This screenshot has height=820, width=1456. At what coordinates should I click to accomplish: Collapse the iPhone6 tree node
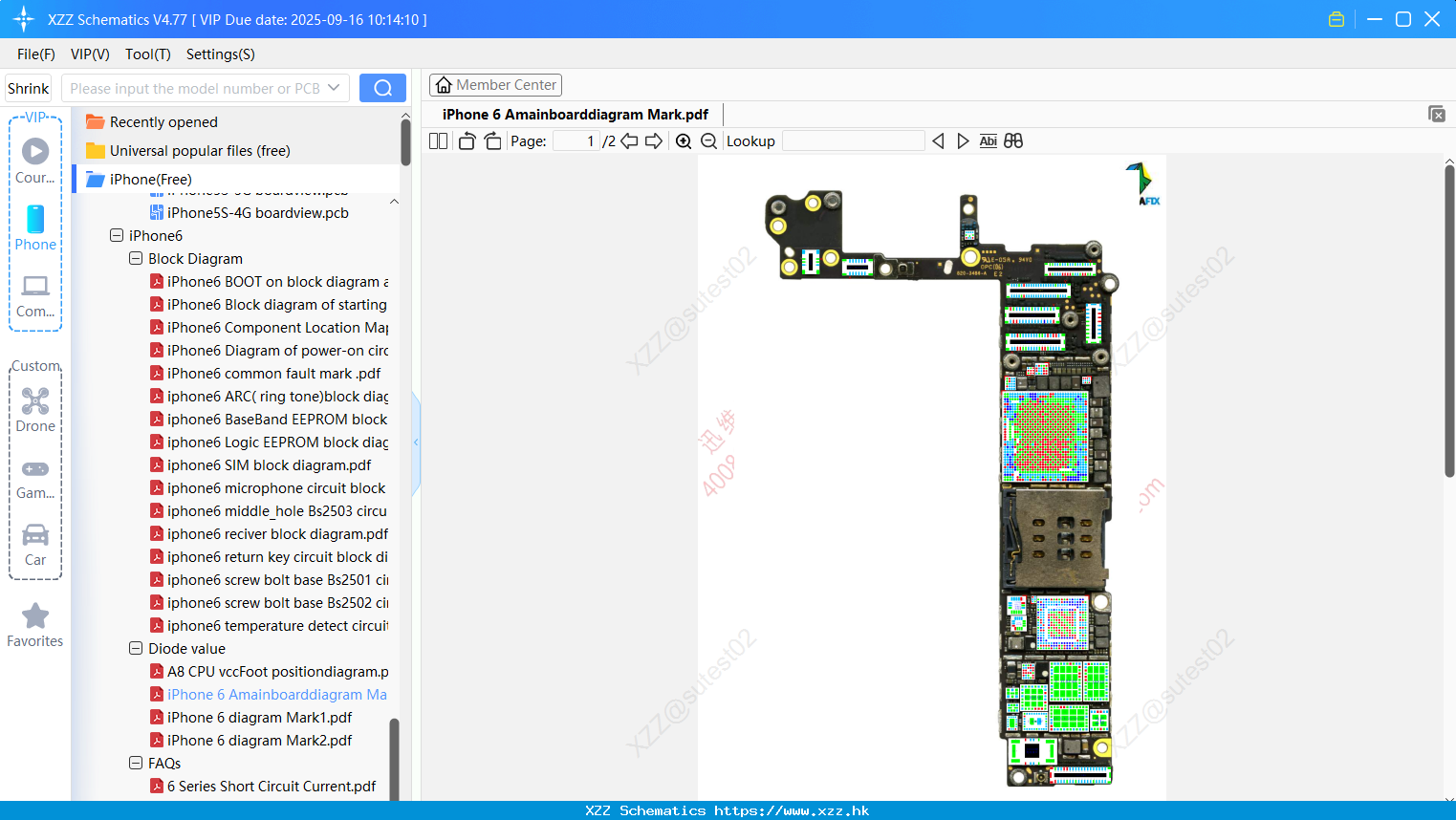click(x=117, y=235)
